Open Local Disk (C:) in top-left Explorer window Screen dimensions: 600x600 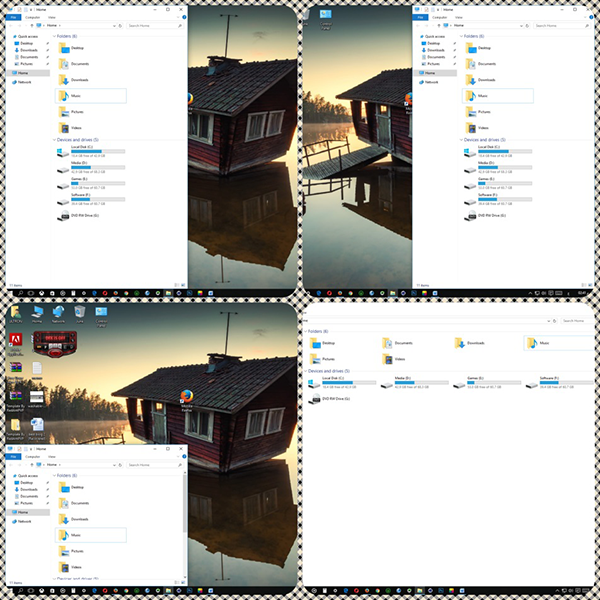(91, 152)
